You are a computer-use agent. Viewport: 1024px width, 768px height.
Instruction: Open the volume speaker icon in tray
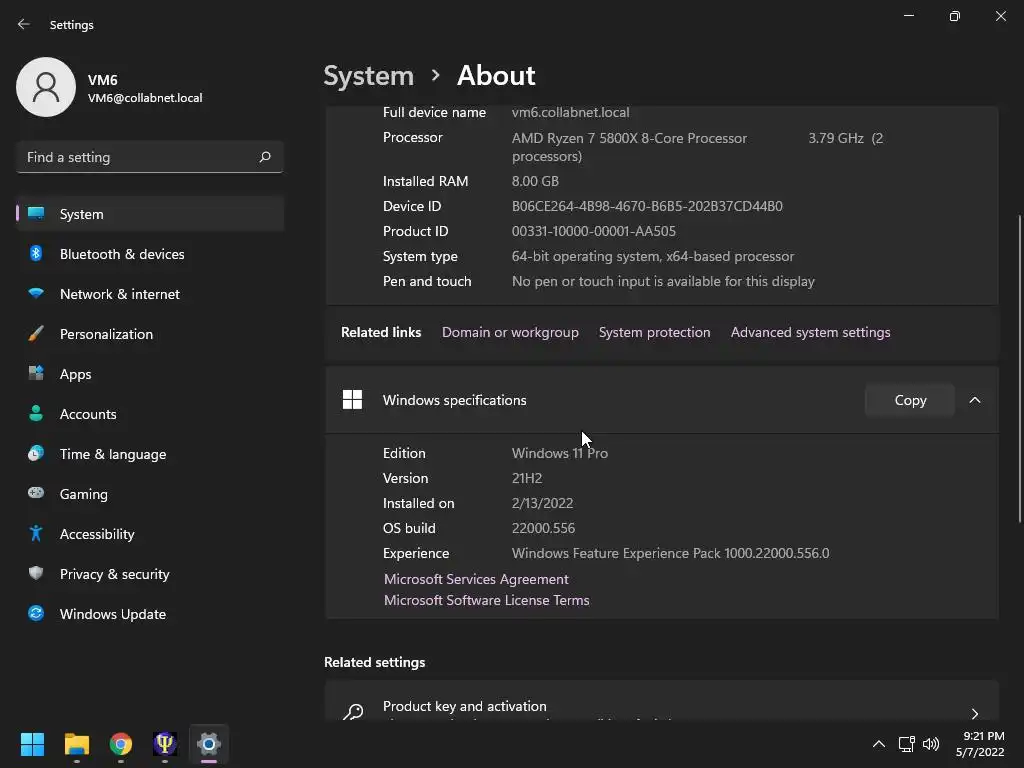(931, 744)
